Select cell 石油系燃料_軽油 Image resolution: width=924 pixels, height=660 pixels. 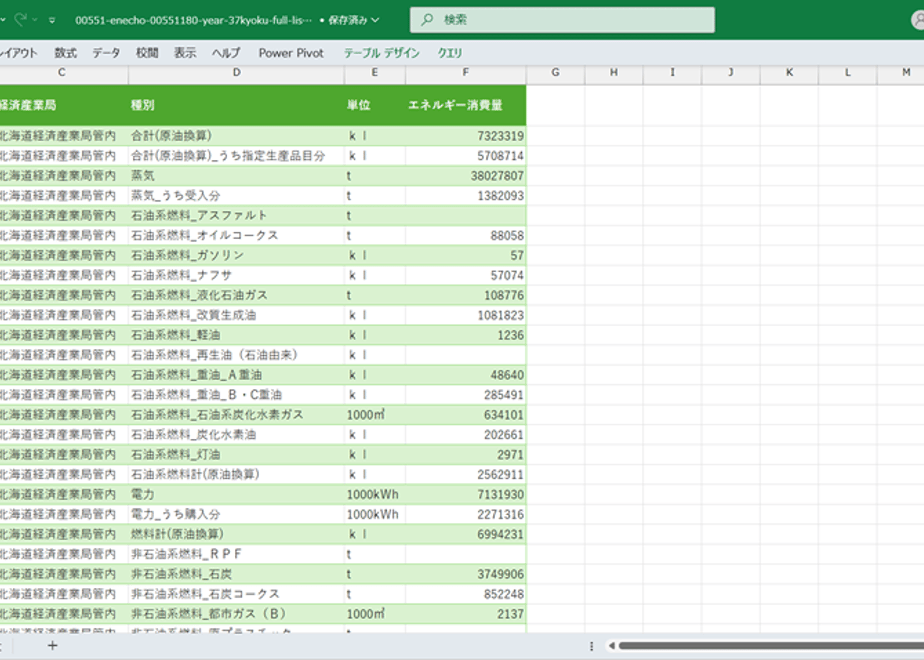click(x=236, y=335)
